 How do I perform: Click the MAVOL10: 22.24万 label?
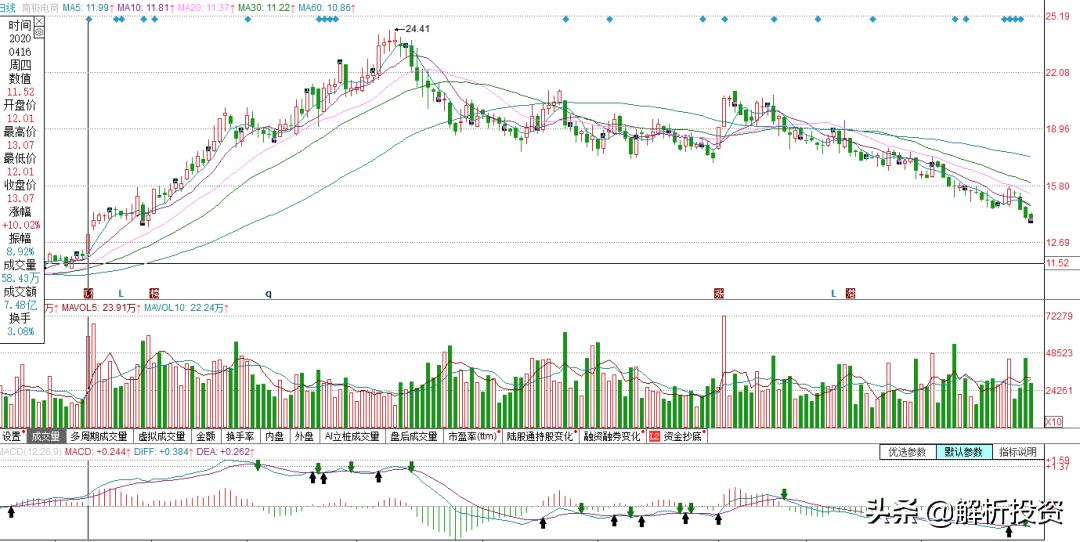tap(183, 308)
